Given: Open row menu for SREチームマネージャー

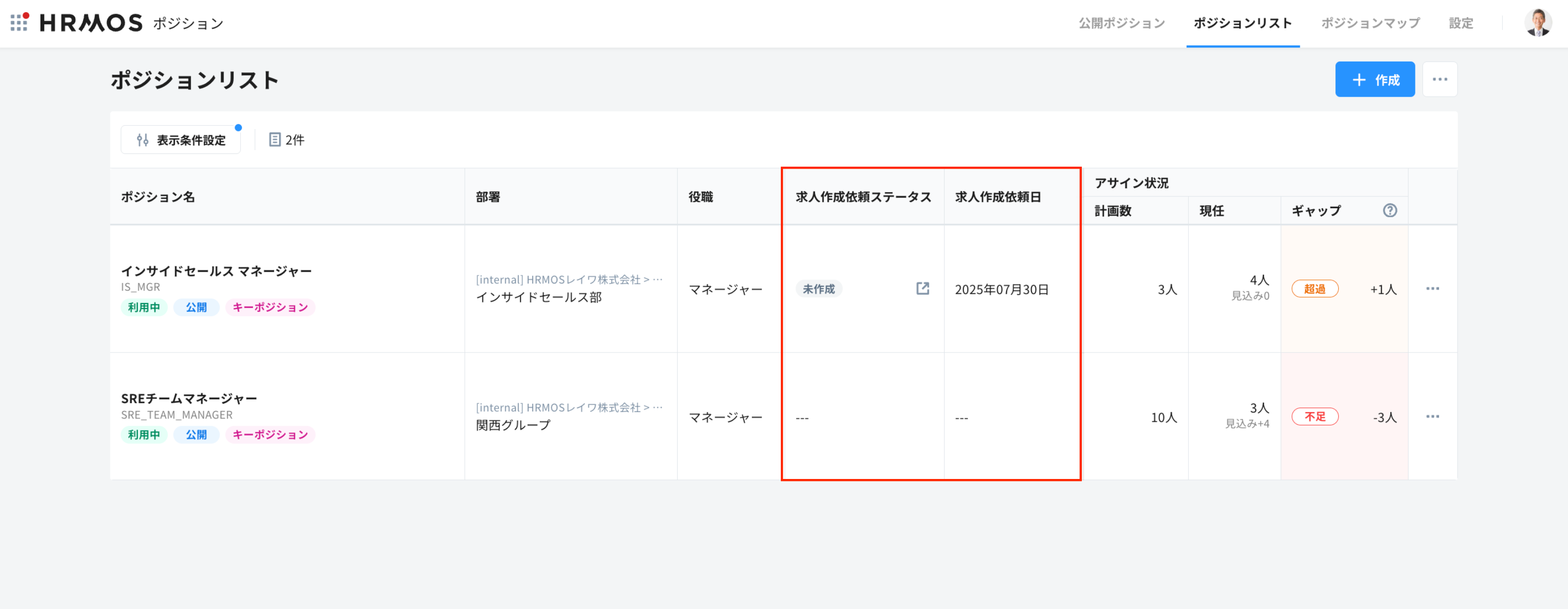Looking at the screenshot, I should [1432, 416].
